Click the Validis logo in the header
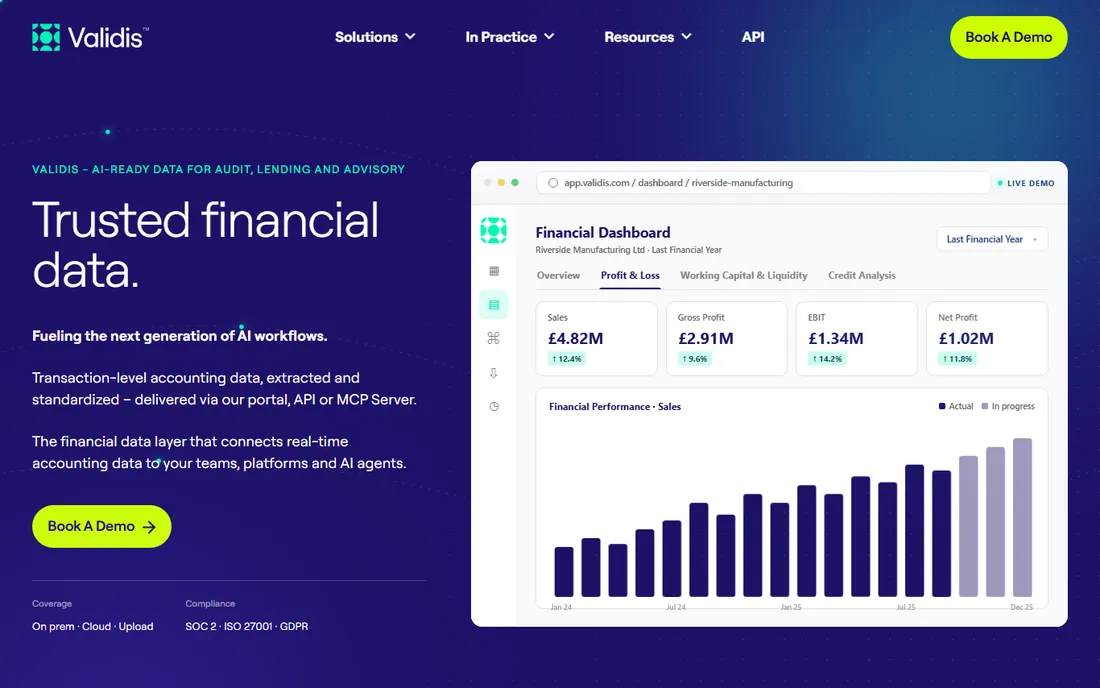1100x688 pixels. coord(90,37)
